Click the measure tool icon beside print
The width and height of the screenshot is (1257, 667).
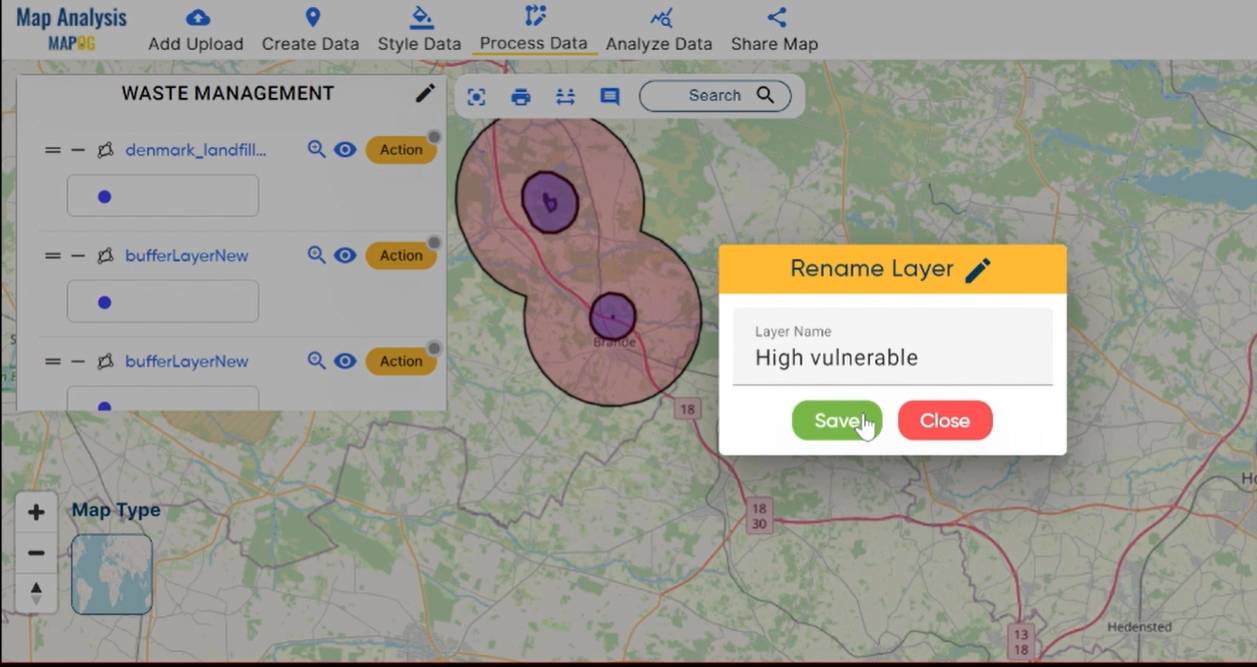tap(566, 97)
